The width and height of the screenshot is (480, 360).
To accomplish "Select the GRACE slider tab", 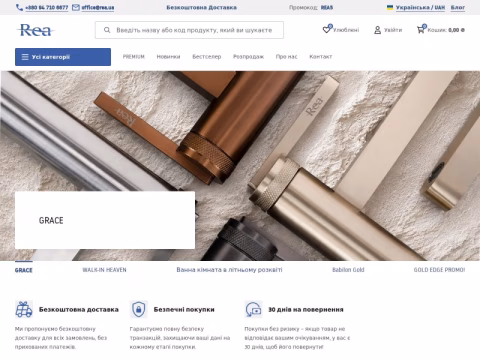I will pyautogui.click(x=24, y=270).
